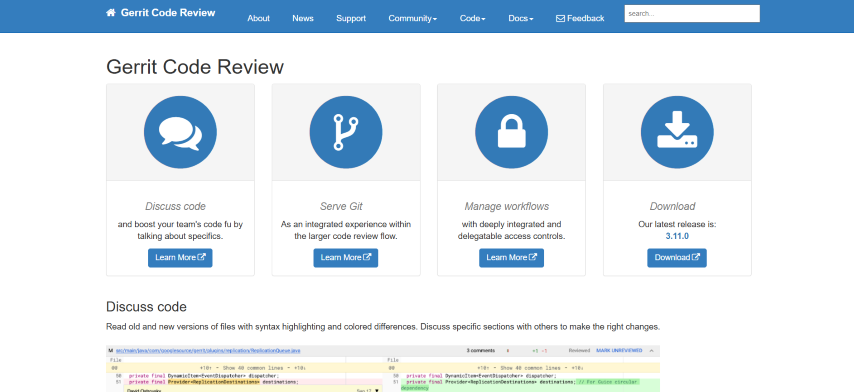Click the padlock Manage workflows icon
The width and height of the screenshot is (854, 392).
pyautogui.click(x=511, y=132)
